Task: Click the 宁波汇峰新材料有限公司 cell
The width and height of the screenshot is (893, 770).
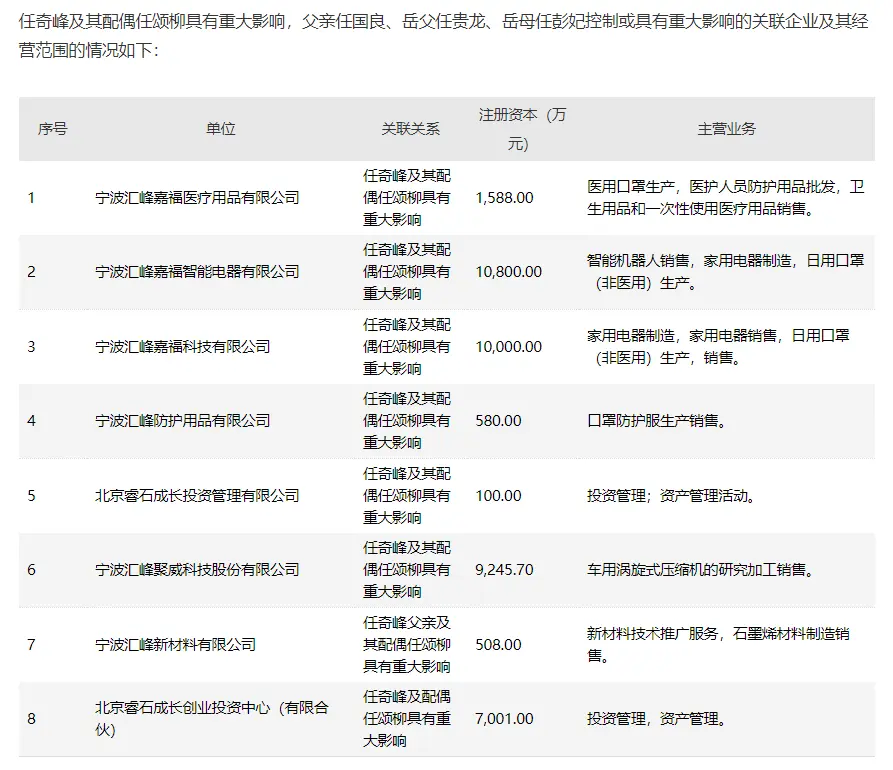Action: (176, 644)
